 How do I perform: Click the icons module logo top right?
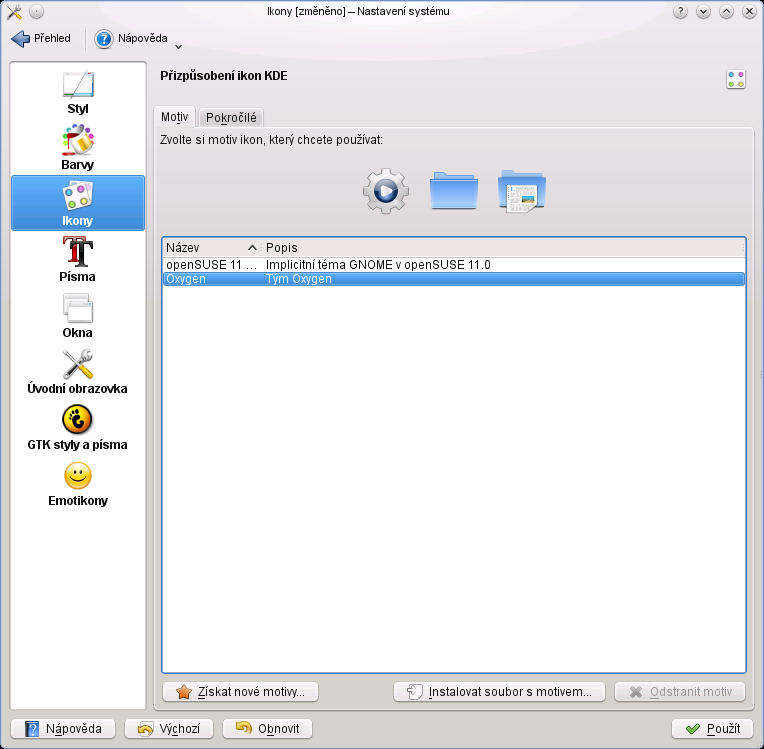coord(736,79)
